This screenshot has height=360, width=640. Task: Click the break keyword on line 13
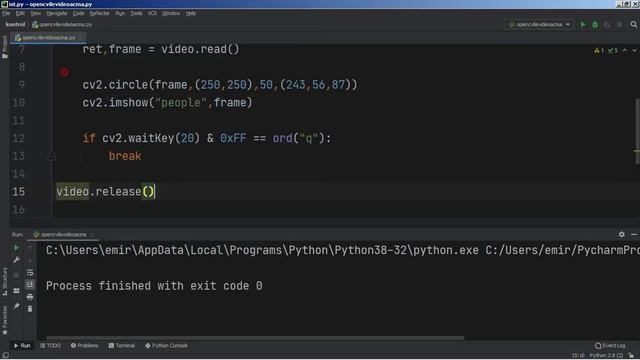[125, 156]
